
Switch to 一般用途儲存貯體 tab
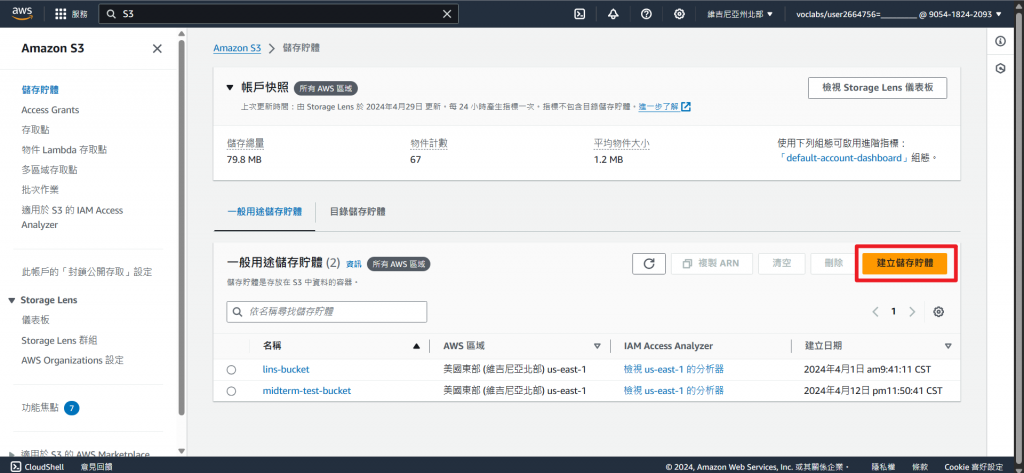(264, 212)
